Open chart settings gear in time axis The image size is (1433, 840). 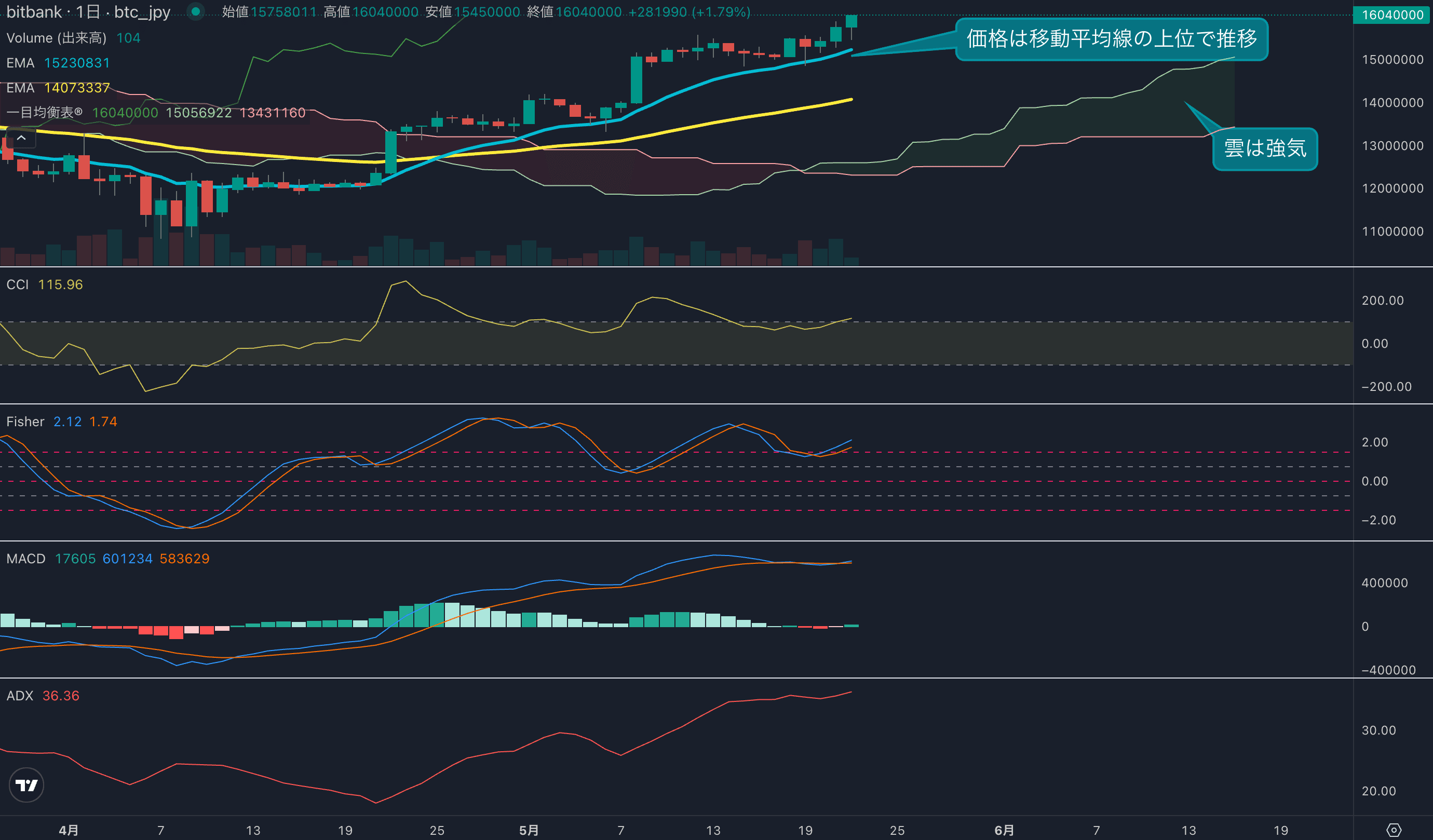1393,830
